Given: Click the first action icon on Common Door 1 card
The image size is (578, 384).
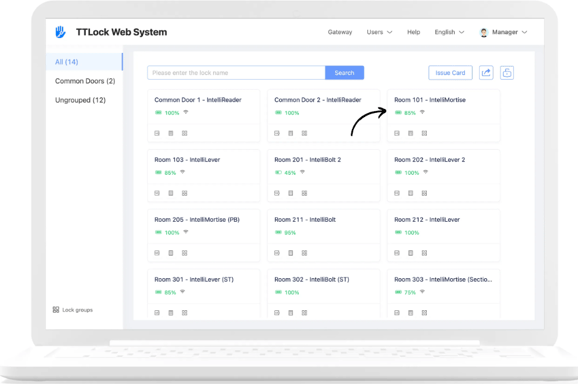Looking at the screenshot, I should [x=157, y=133].
